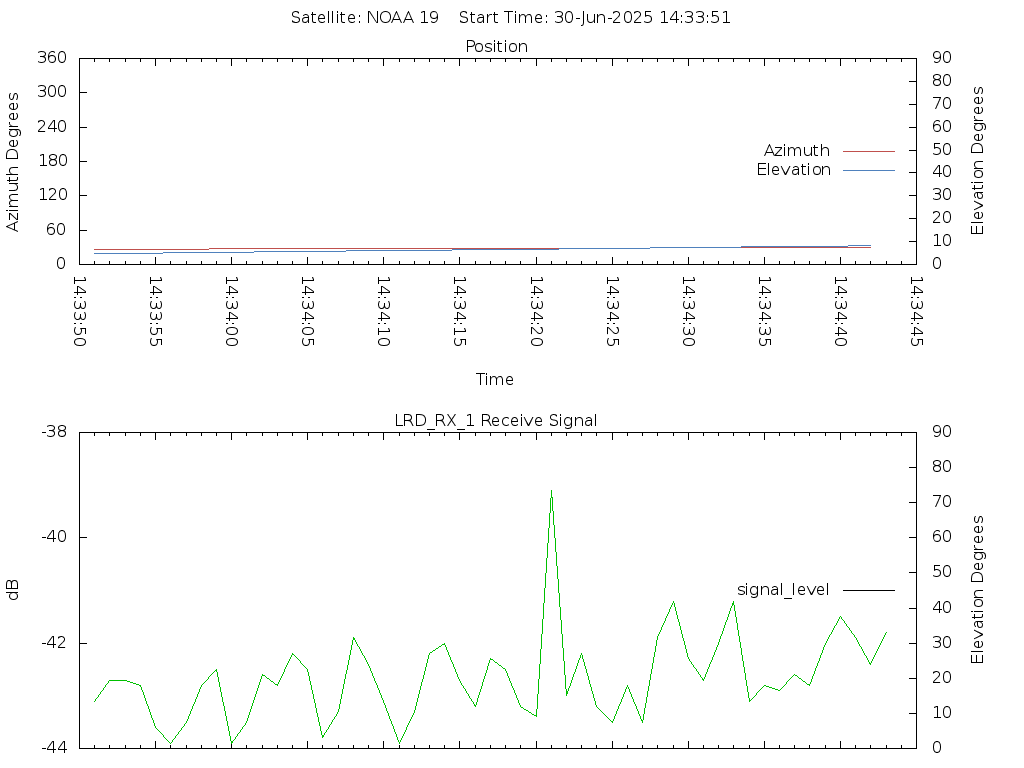Click the red Azimuth legend line sample
The height and width of the screenshot is (768, 1024).
[x=869, y=152]
